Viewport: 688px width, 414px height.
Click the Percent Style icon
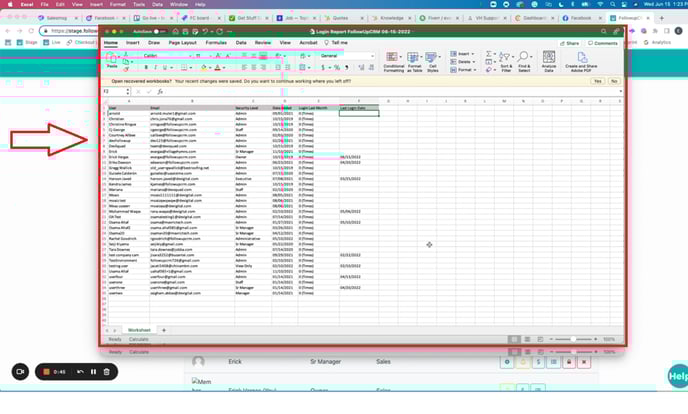(x=337, y=68)
